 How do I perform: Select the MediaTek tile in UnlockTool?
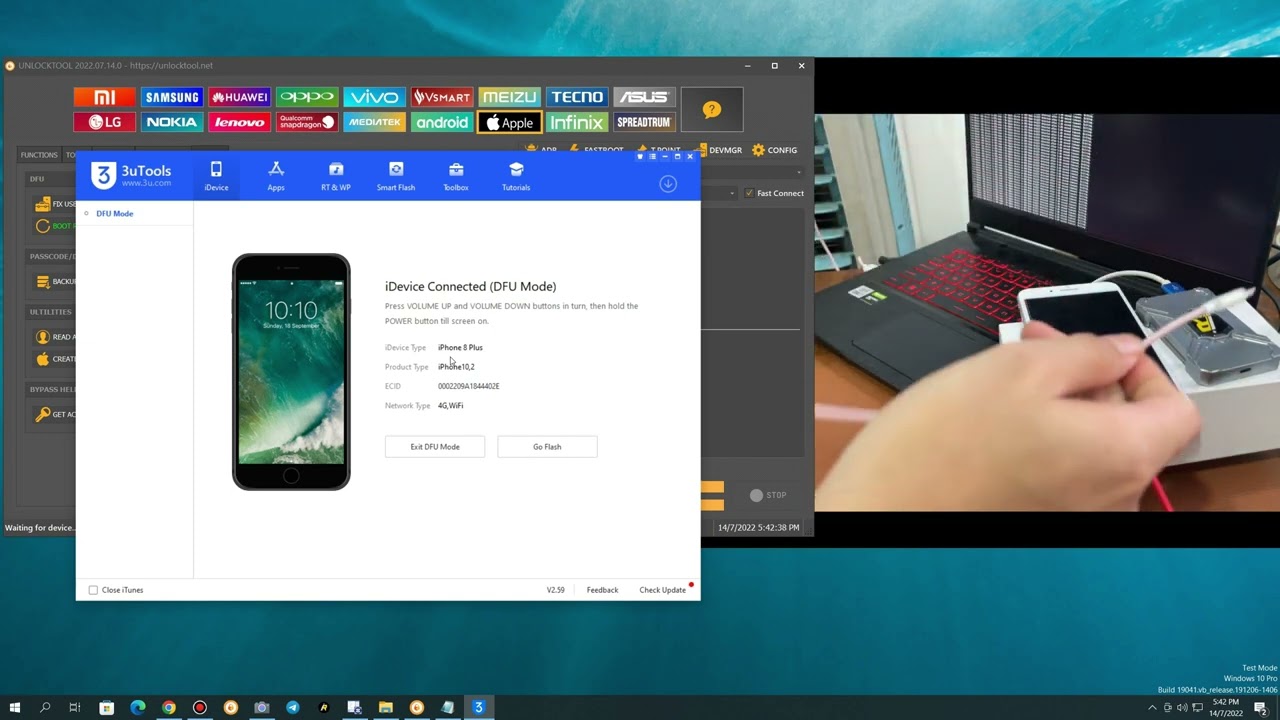375,122
